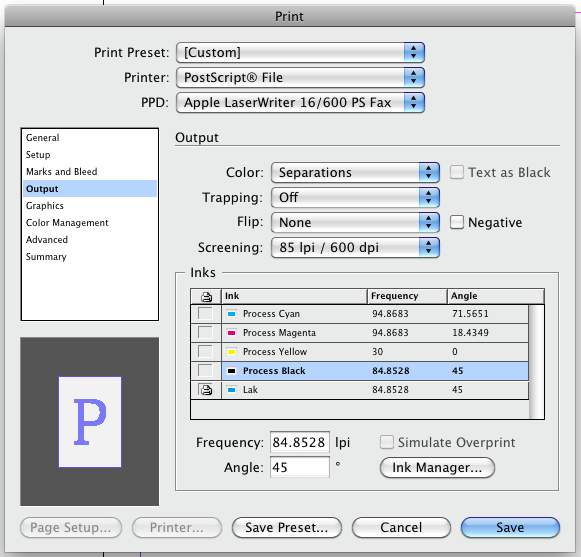The height and width of the screenshot is (557, 581).
Task: Toggle print box for Process Yellow
Action: point(205,351)
